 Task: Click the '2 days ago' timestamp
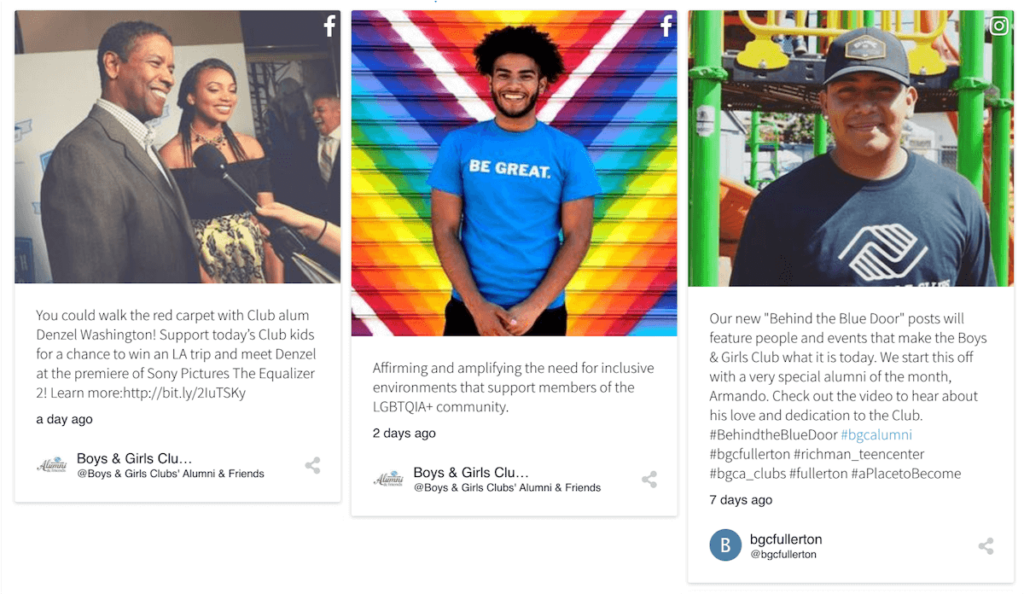coord(404,433)
